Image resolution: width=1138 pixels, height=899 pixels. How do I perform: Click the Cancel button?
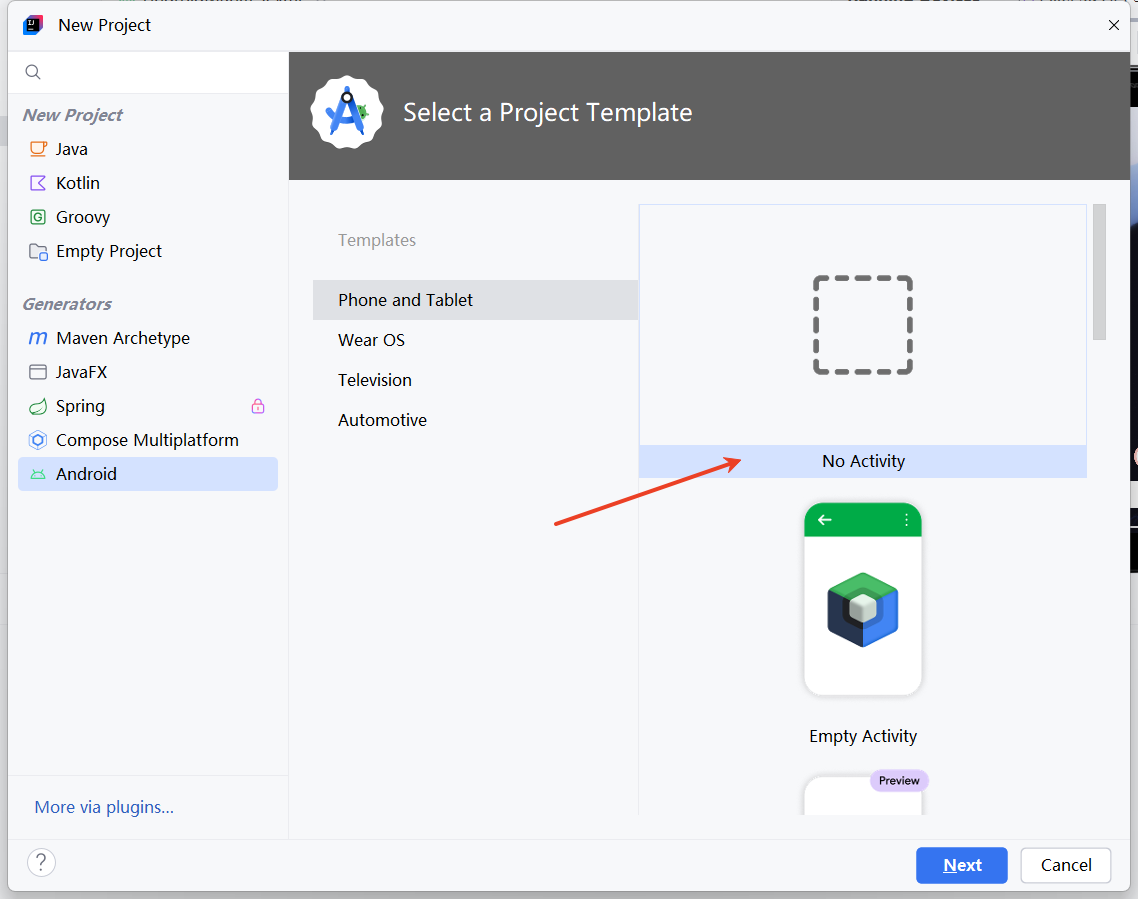click(x=1065, y=865)
